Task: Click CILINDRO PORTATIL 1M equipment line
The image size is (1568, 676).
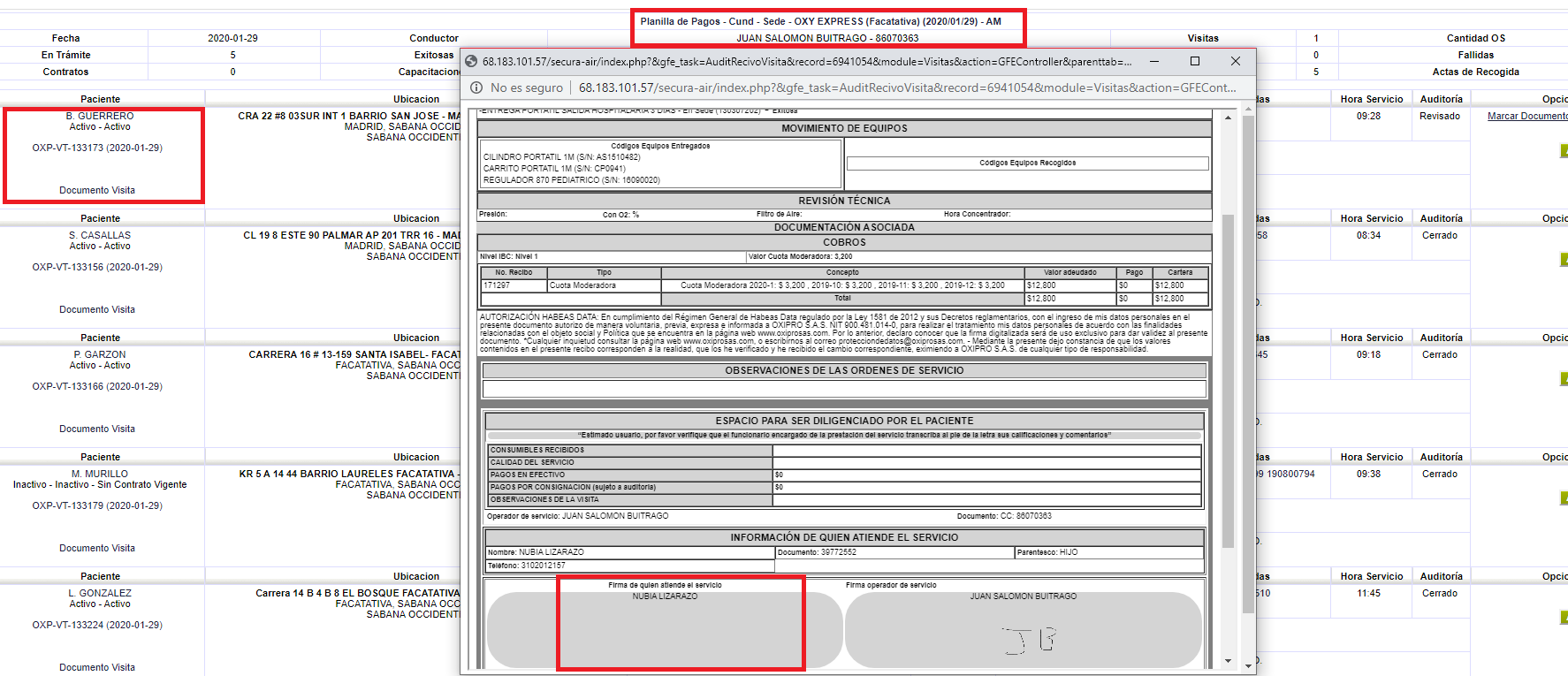Action: tap(562, 157)
